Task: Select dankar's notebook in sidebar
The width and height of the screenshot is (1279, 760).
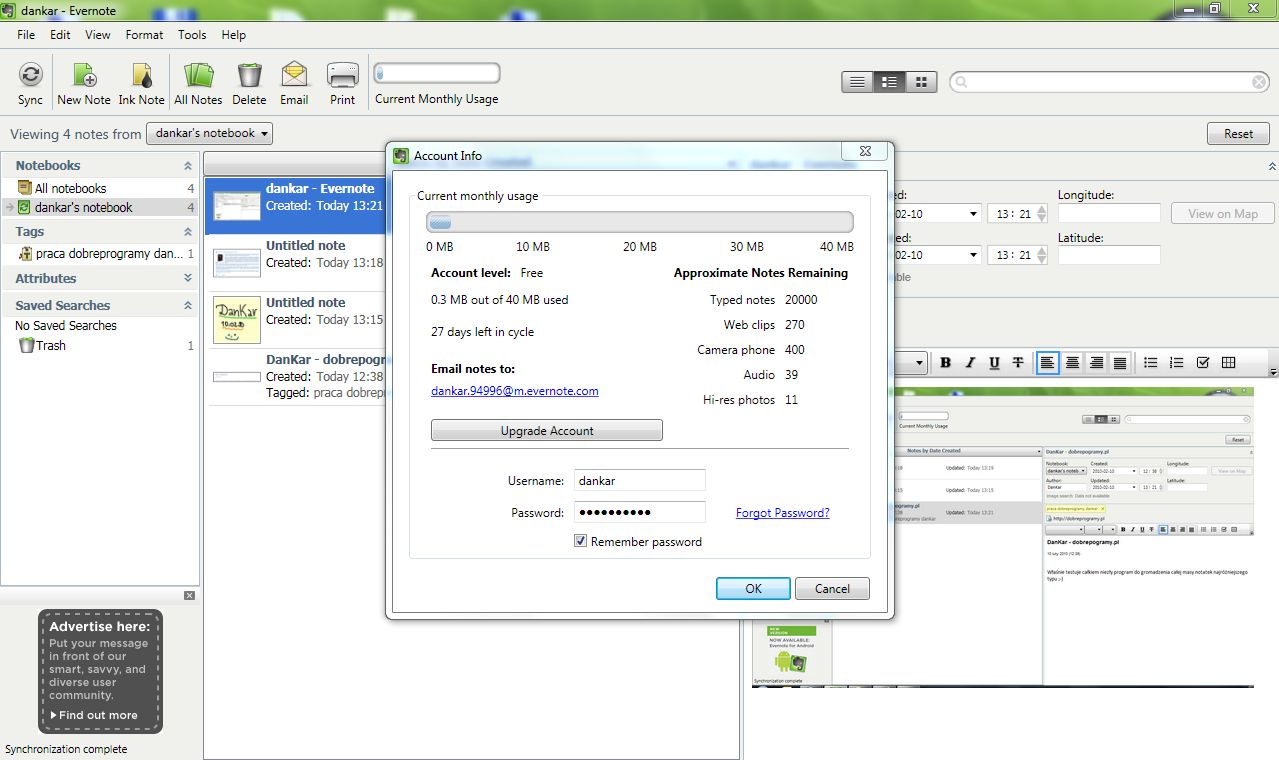Action: (x=100, y=207)
